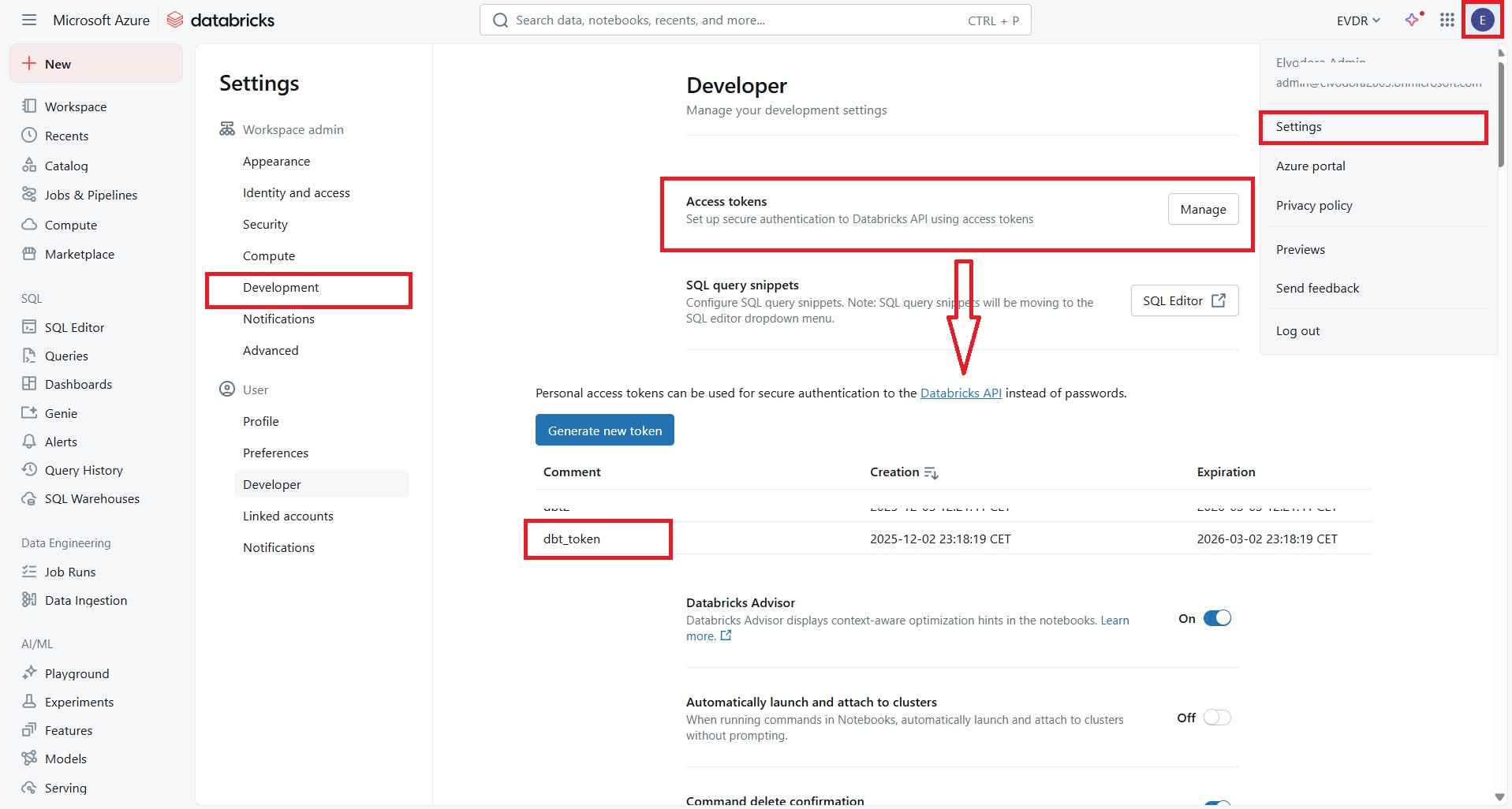Click the user avatar icon

pyautogui.click(x=1482, y=20)
